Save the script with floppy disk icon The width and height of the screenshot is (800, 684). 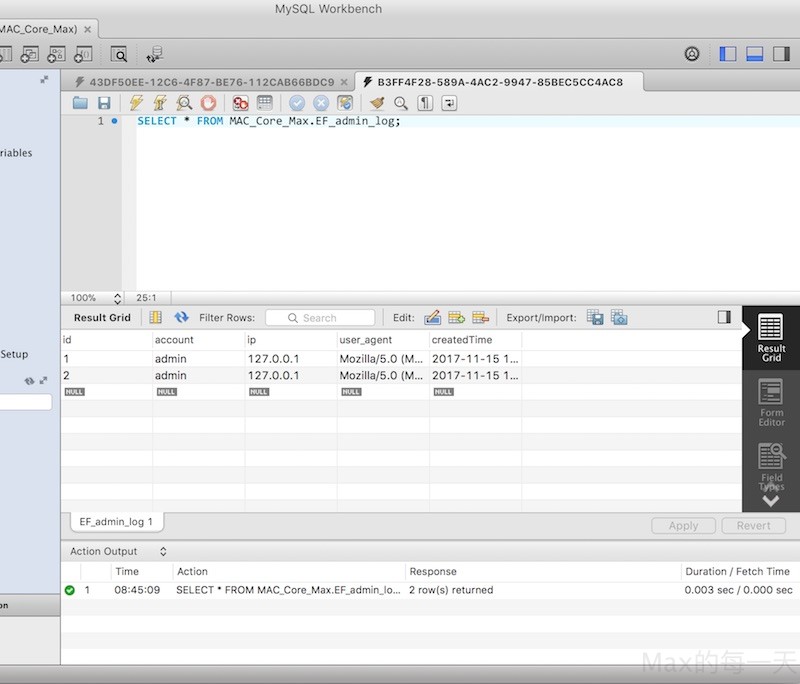pyautogui.click(x=104, y=103)
